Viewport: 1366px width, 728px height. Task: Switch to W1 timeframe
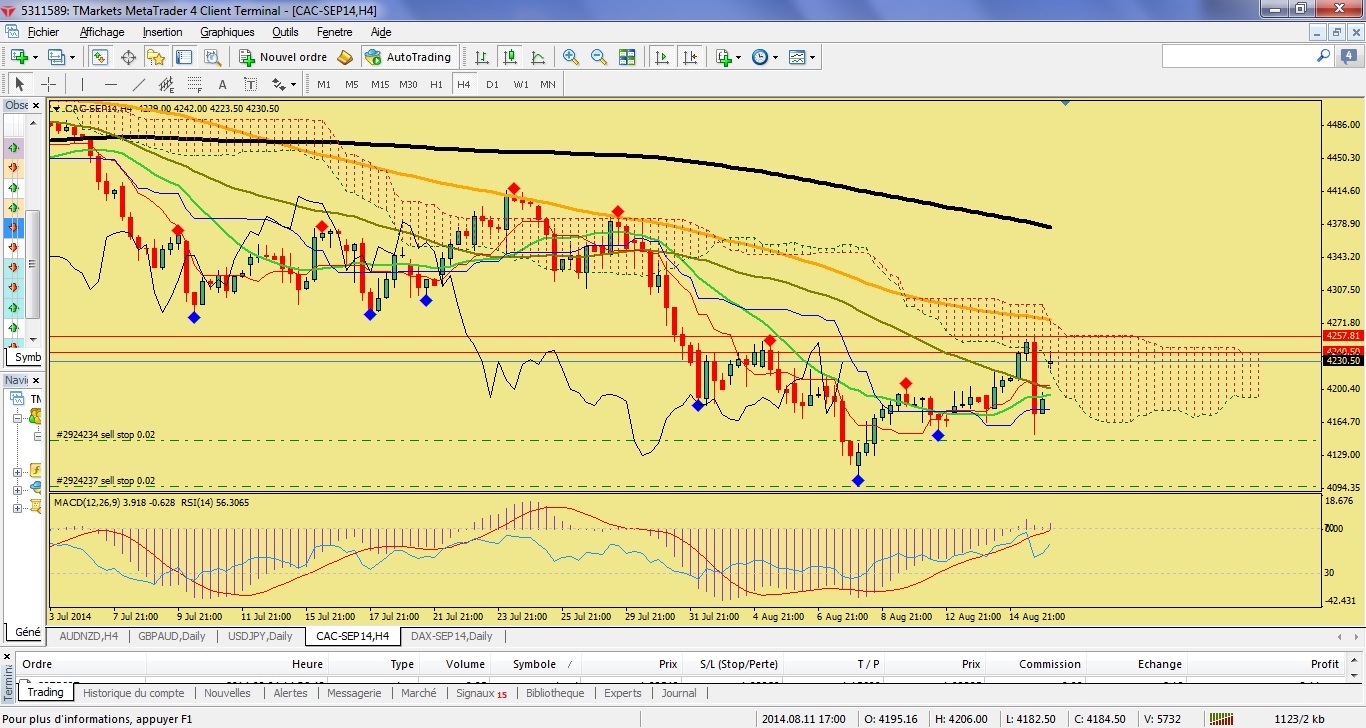pos(521,84)
